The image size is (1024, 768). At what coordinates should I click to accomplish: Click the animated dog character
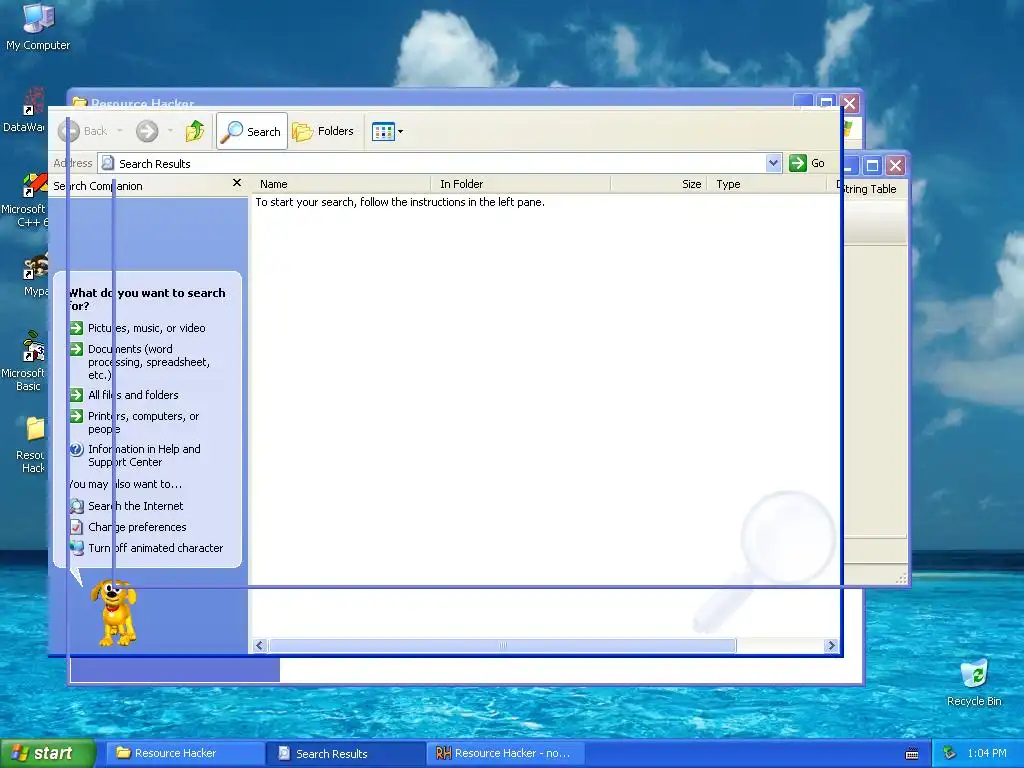pyautogui.click(x=115, y=613)
